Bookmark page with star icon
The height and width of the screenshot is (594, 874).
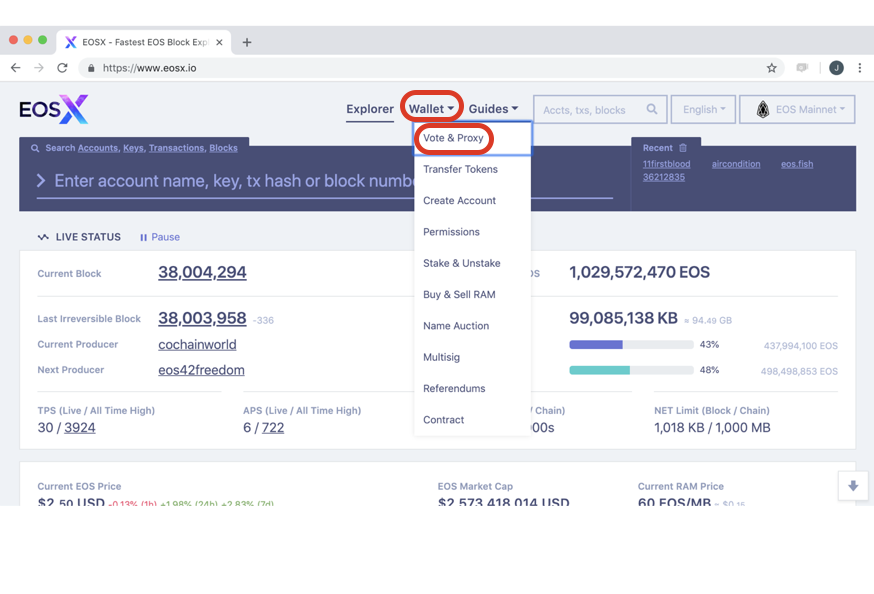771,68
